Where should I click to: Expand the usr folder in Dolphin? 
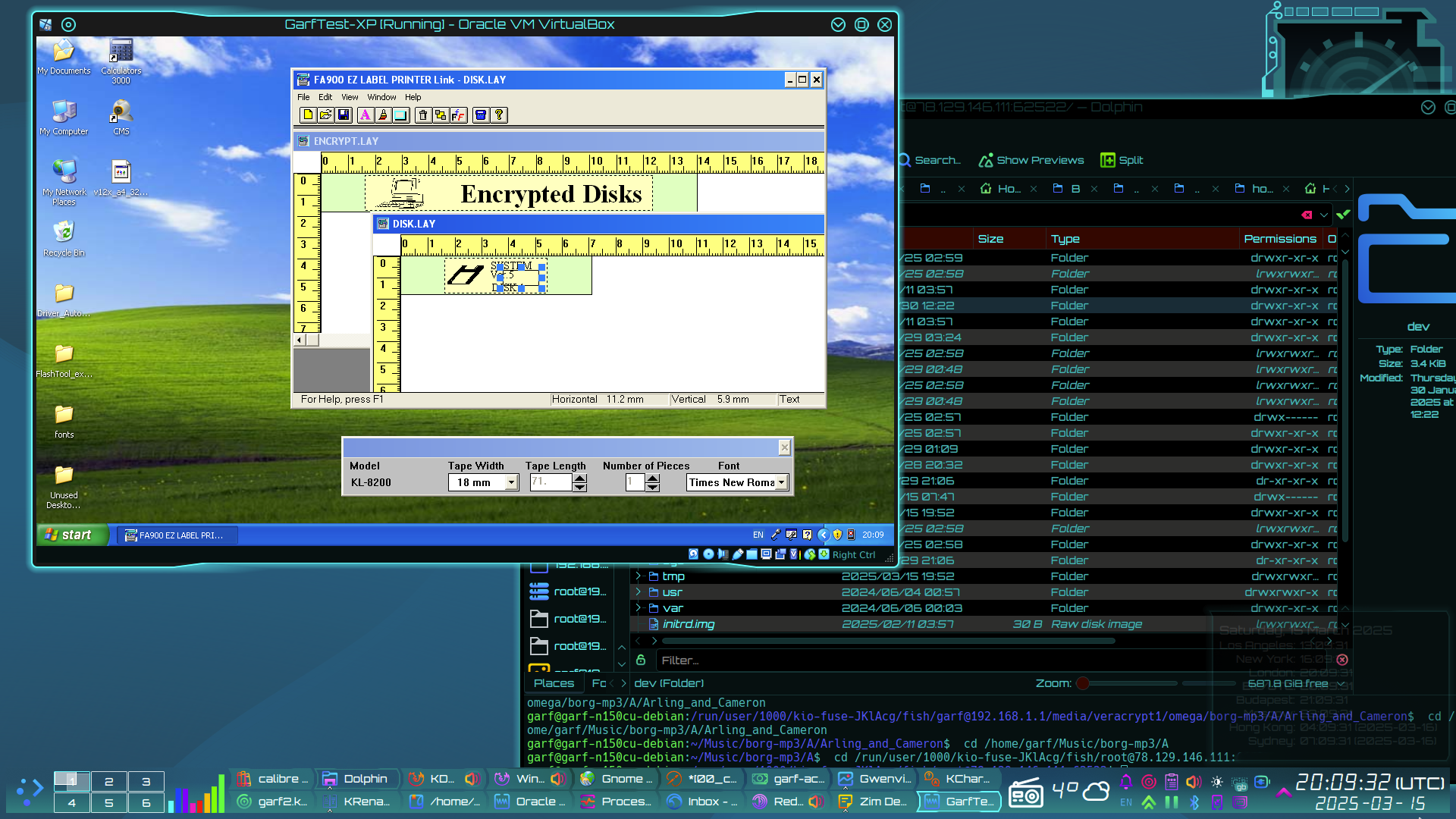pos(639,592)
